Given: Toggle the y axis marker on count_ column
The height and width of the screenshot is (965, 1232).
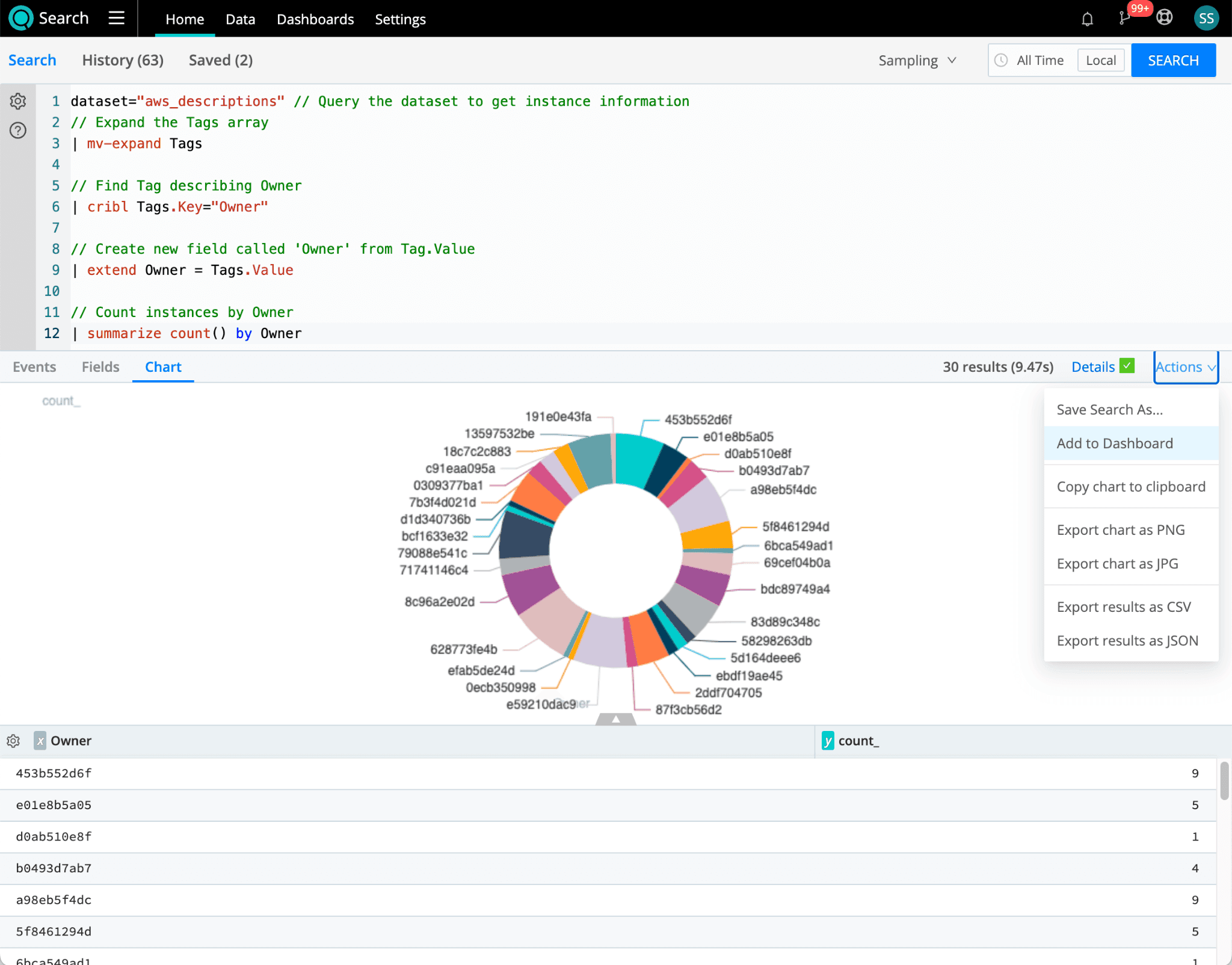Looking at the screenshot, I should 828,741.
